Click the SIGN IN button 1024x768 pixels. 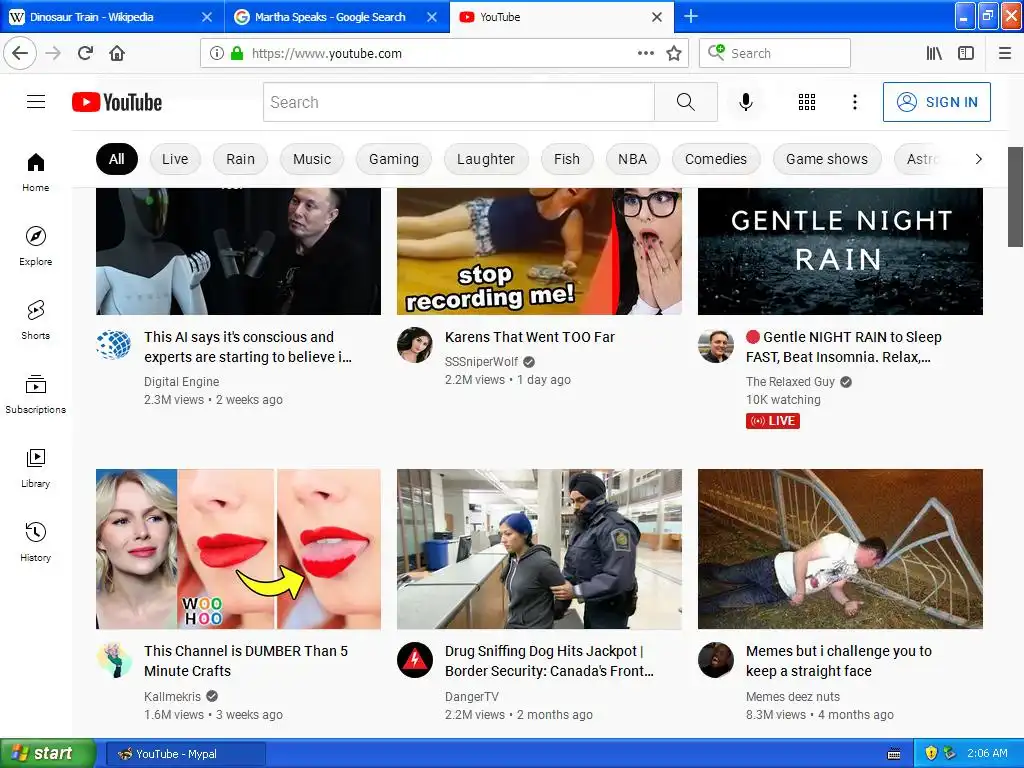pyautogui.click(x=936, y=102)
